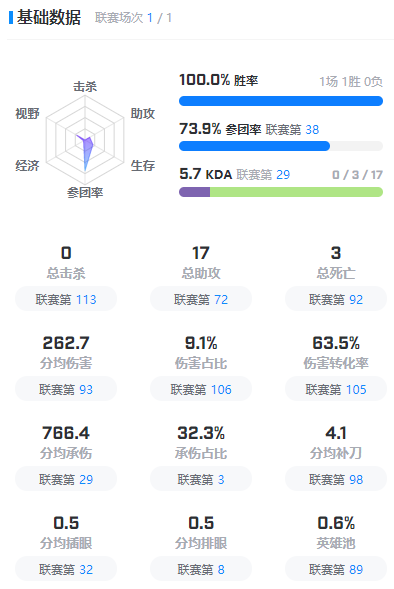Click the 总死亡 label
This screenshot has height=589, width=394.
coord(336,273)
